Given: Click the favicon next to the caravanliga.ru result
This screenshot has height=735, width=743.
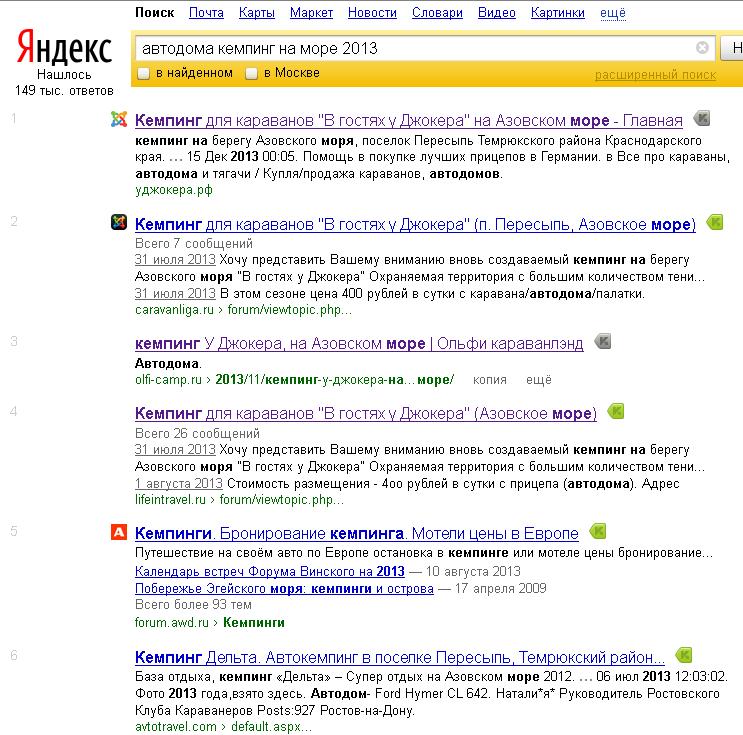Looking at the screenshot, I should pos(119,222).
